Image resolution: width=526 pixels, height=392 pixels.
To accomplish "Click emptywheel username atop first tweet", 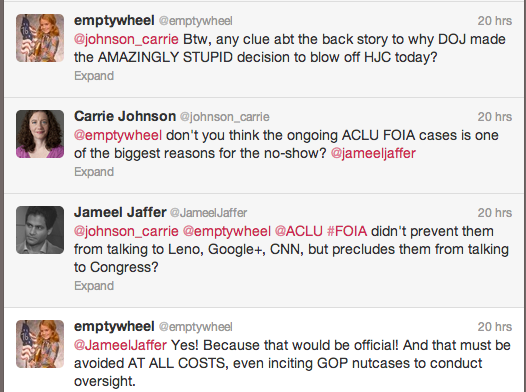I will point(114,21).
